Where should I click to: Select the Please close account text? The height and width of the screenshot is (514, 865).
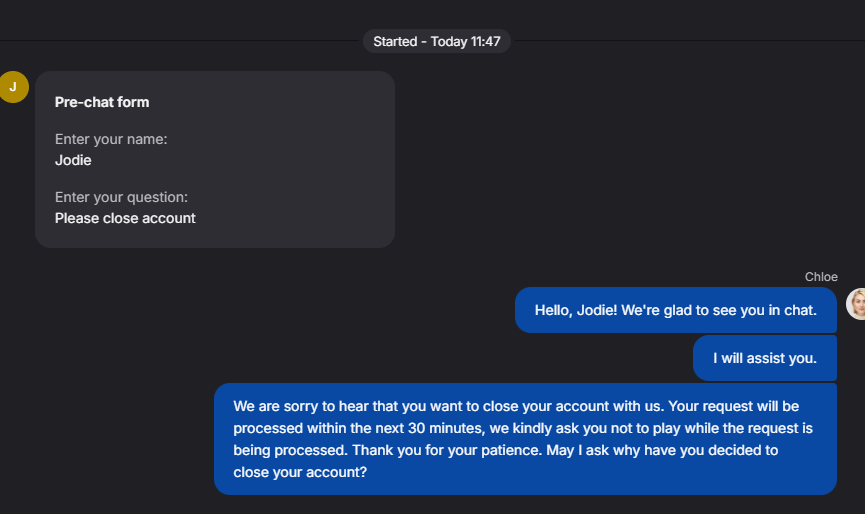(125, 218)
